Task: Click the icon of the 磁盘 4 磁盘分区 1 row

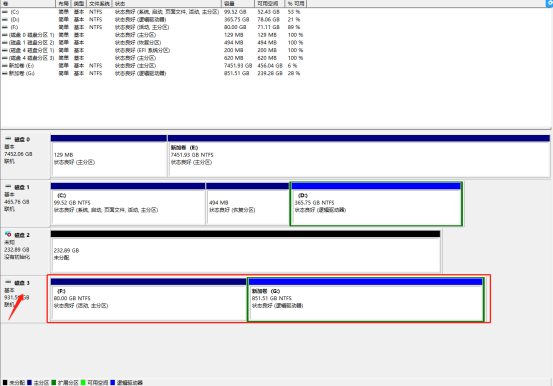Action: [5, 50]
